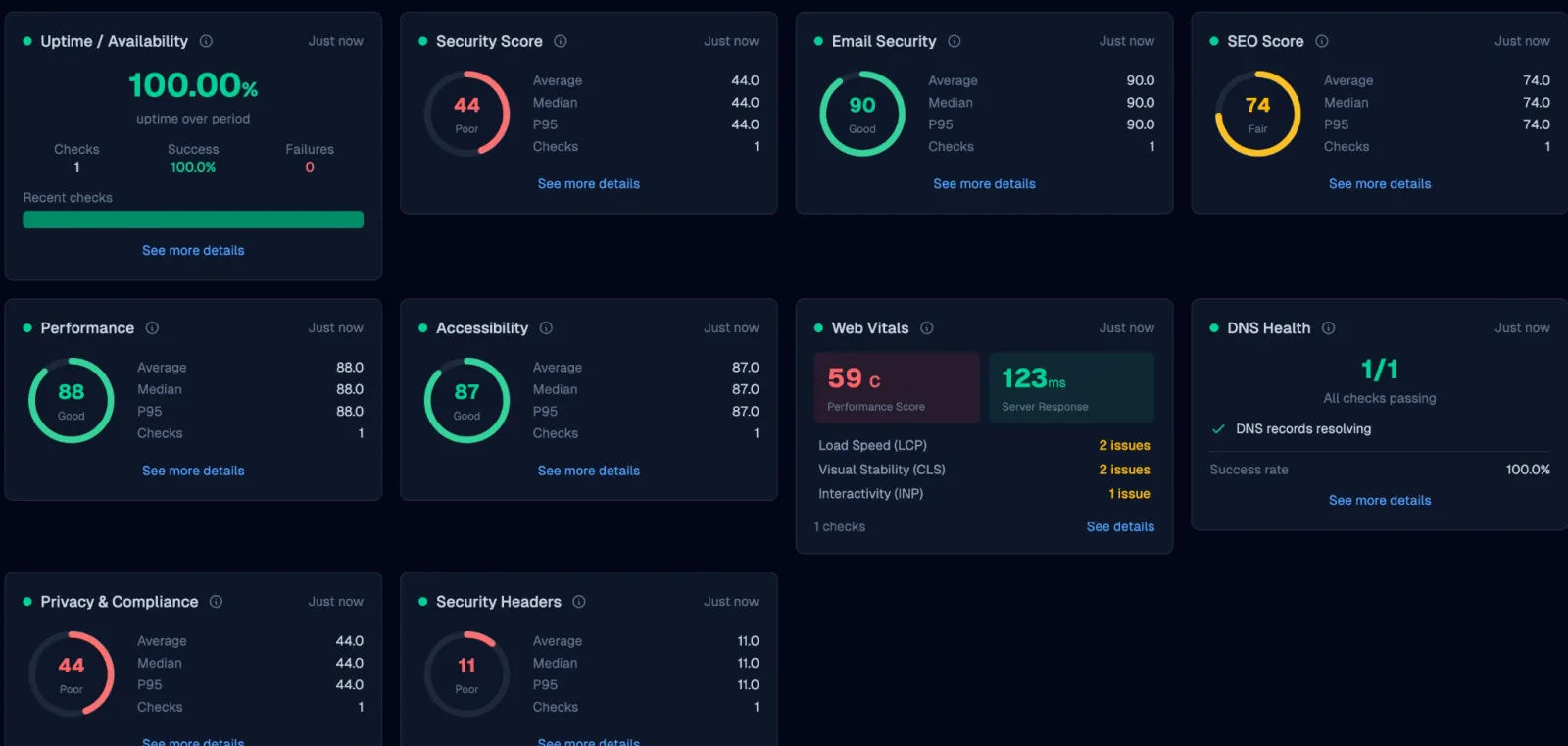1568x746 pixels.
Task: Click info icon next to SEO Score
Action: tap(1322, 41)
